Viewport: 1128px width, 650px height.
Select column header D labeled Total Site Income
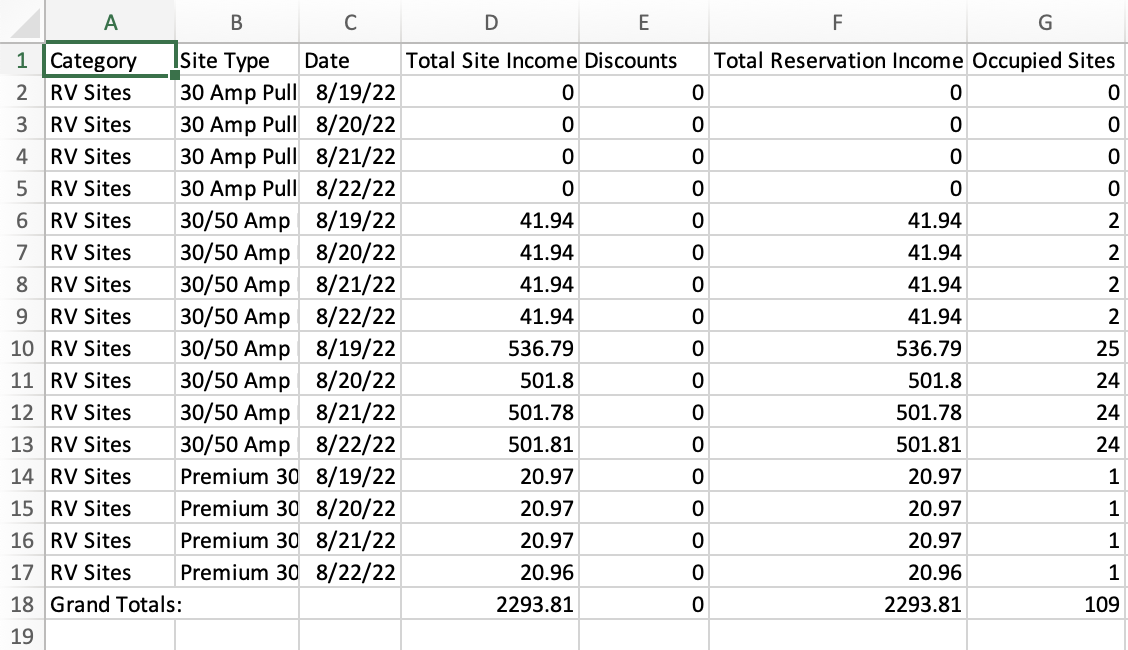(490, 22)
